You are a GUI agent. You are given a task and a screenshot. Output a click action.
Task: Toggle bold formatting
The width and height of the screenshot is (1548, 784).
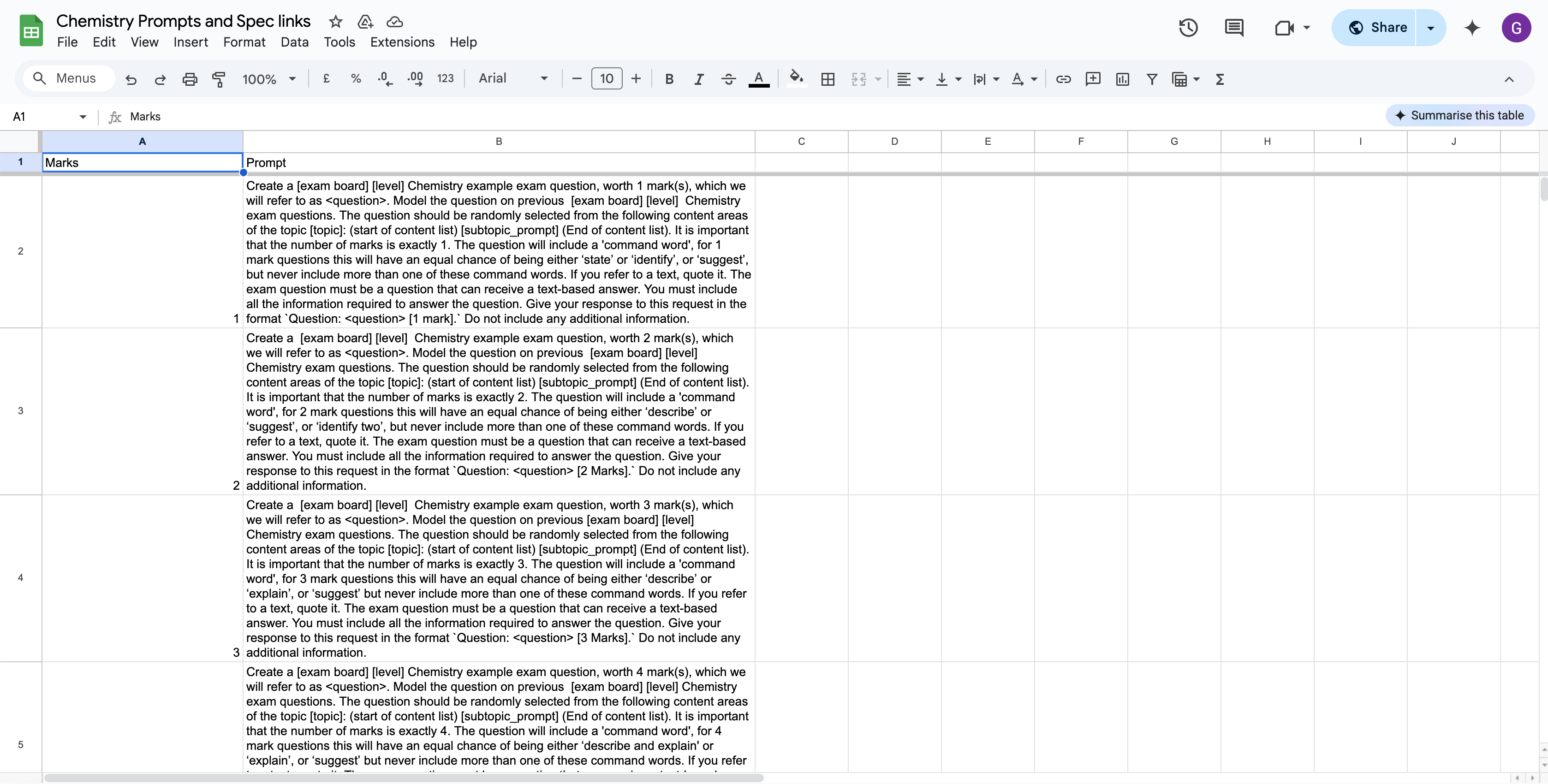coord(669,79)
